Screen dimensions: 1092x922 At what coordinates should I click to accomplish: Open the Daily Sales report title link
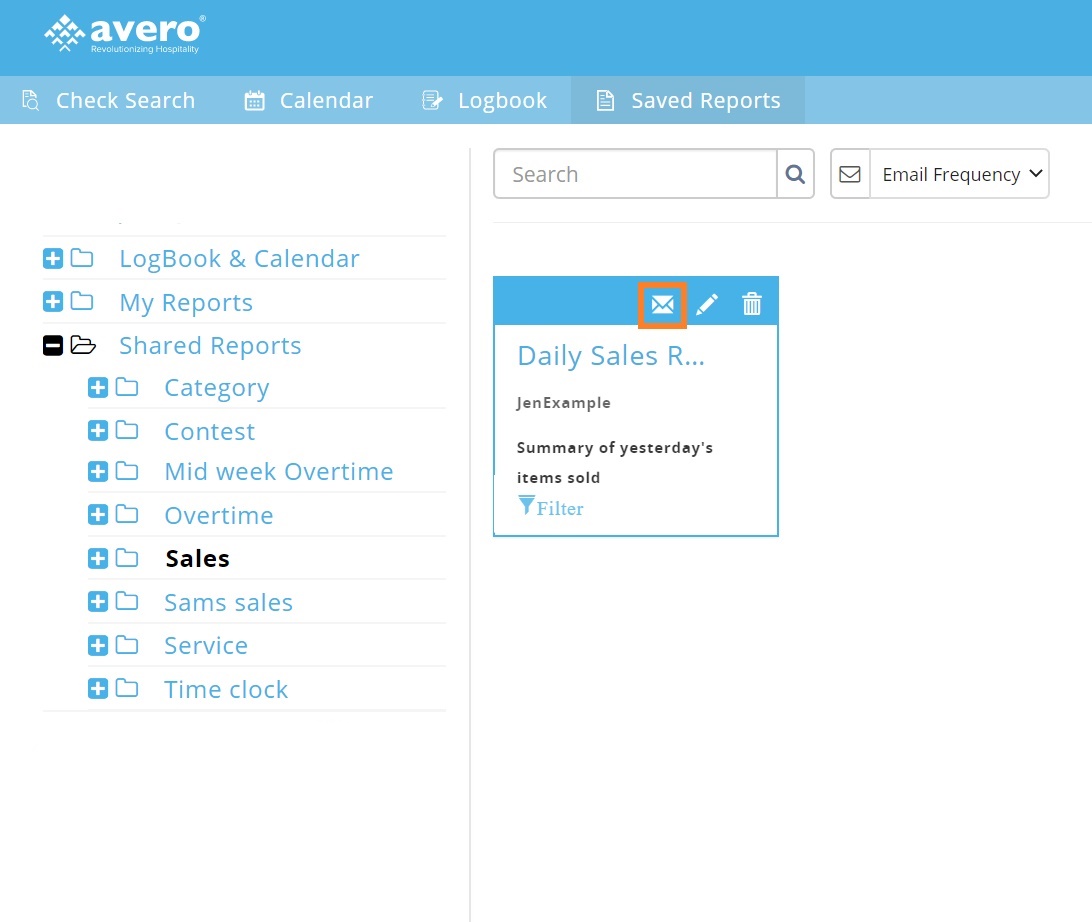click(610, 357)
